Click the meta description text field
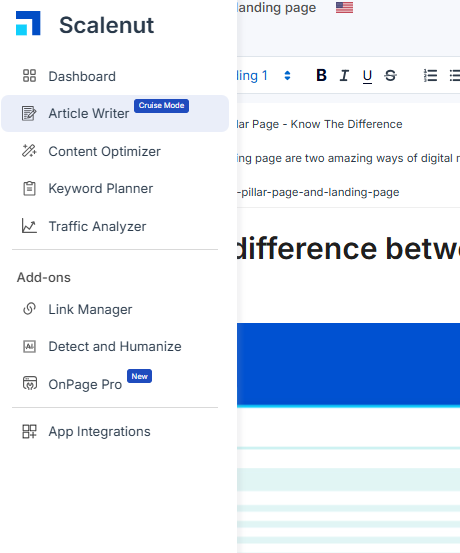The width and height of the screenshot is (460, 553). coord(349,158)
